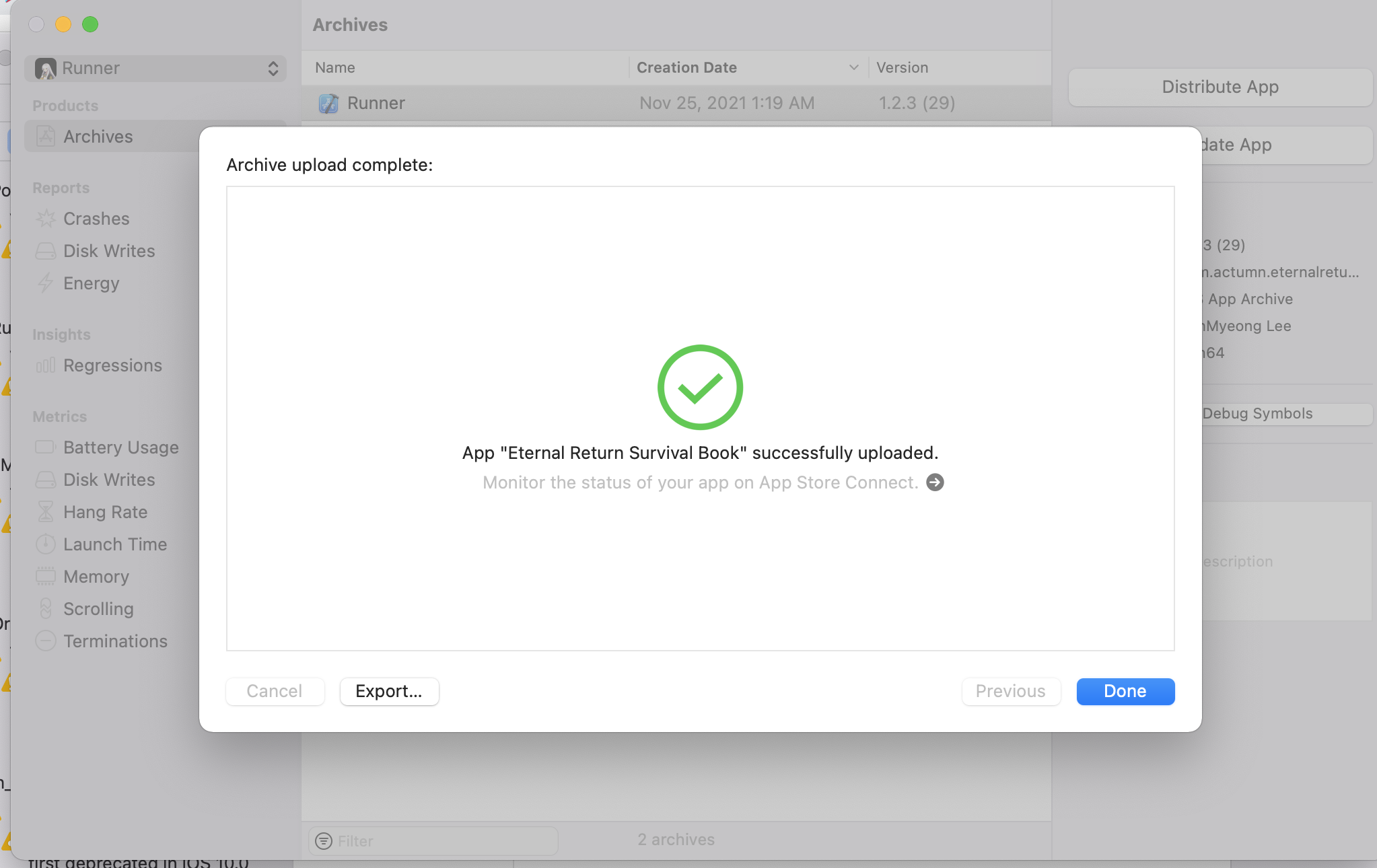Click the Hang Rate hourglass icon
The image size is (1377, 868).
pos(46,512)
